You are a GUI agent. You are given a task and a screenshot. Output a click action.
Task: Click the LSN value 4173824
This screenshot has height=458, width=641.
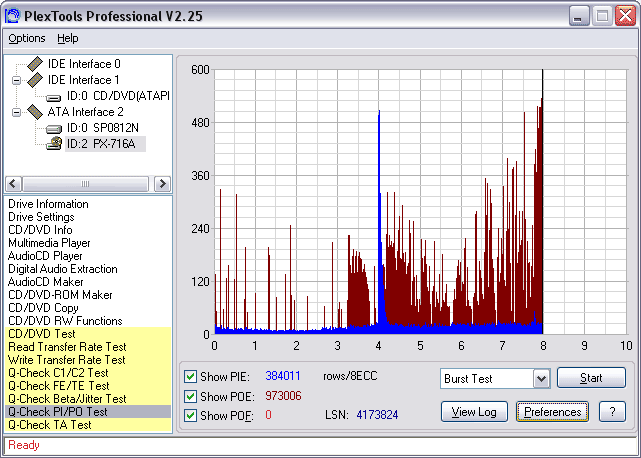click(x=377, y=415)
